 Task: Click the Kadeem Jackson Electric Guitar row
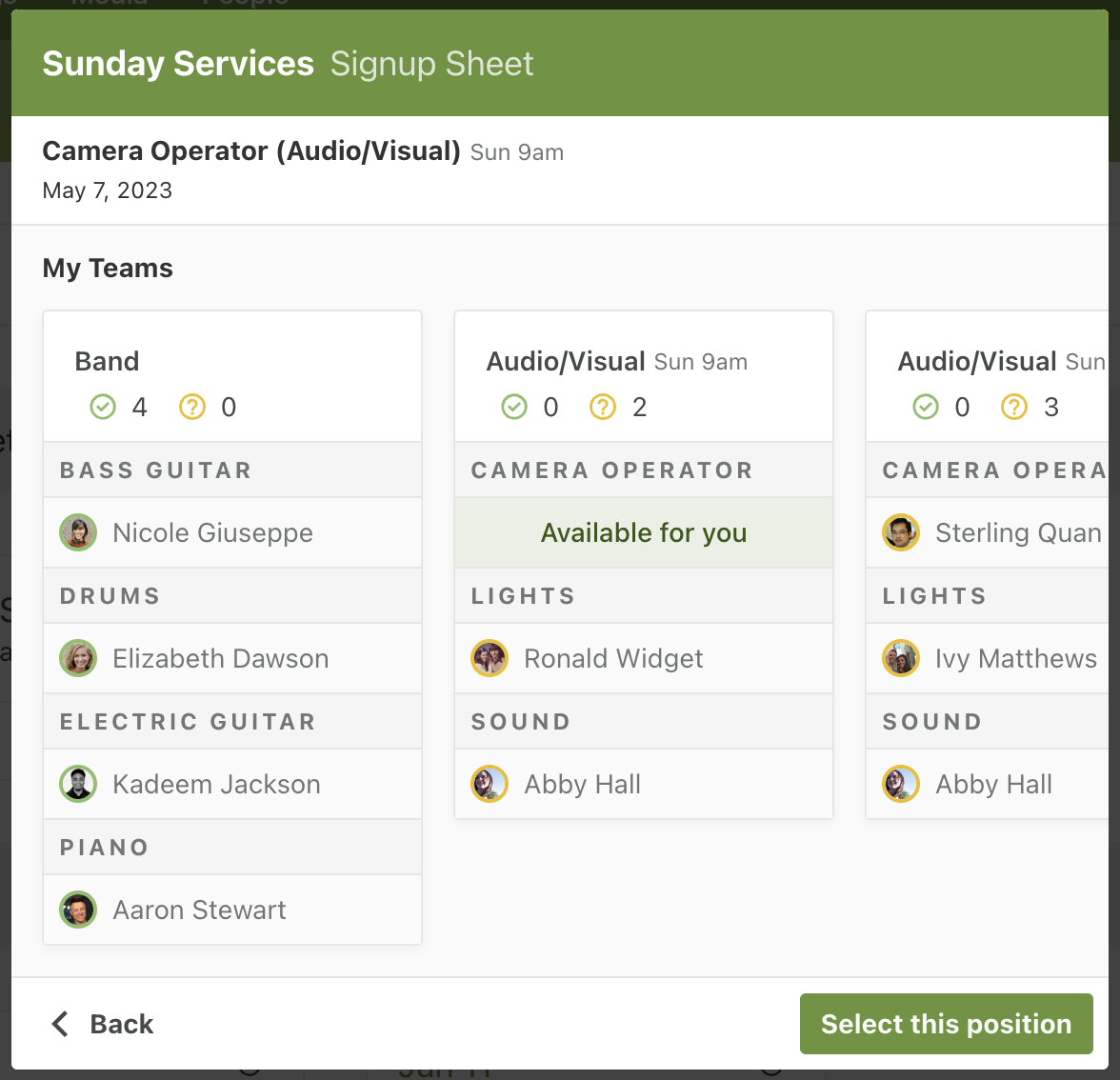[x=232, y=784]
